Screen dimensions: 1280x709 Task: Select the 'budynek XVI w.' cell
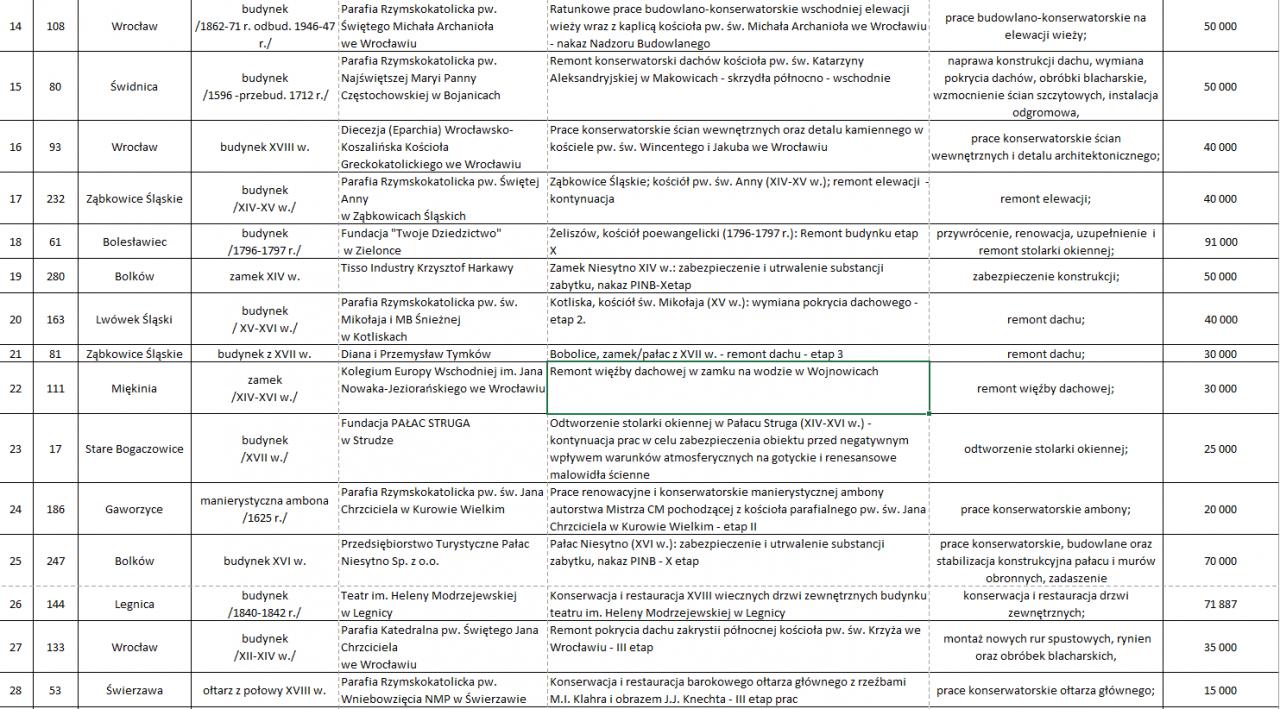[x=265, y=561]
